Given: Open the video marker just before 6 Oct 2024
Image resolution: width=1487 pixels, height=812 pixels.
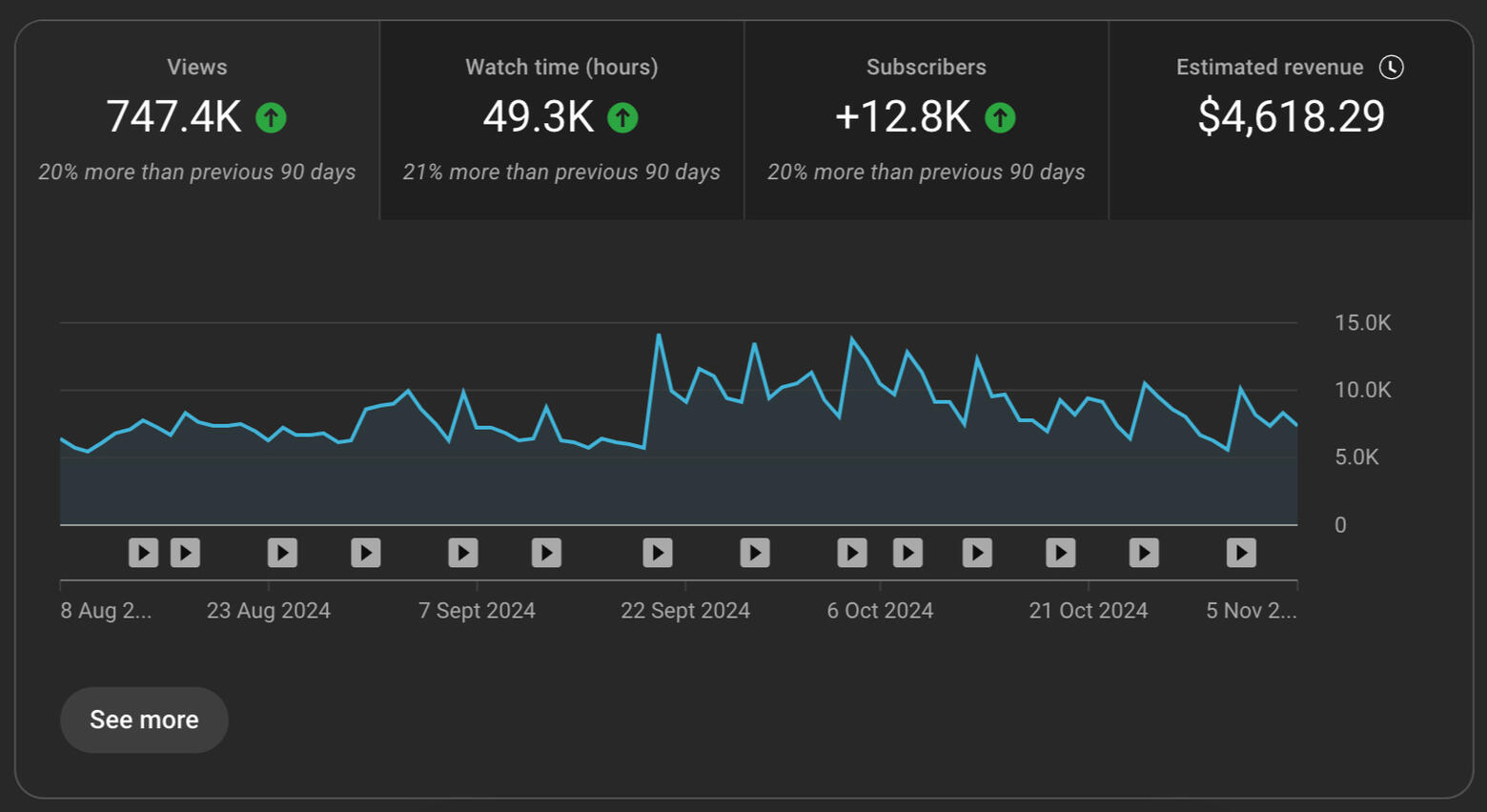Looking at the screenshot, I should click(852, 553).
